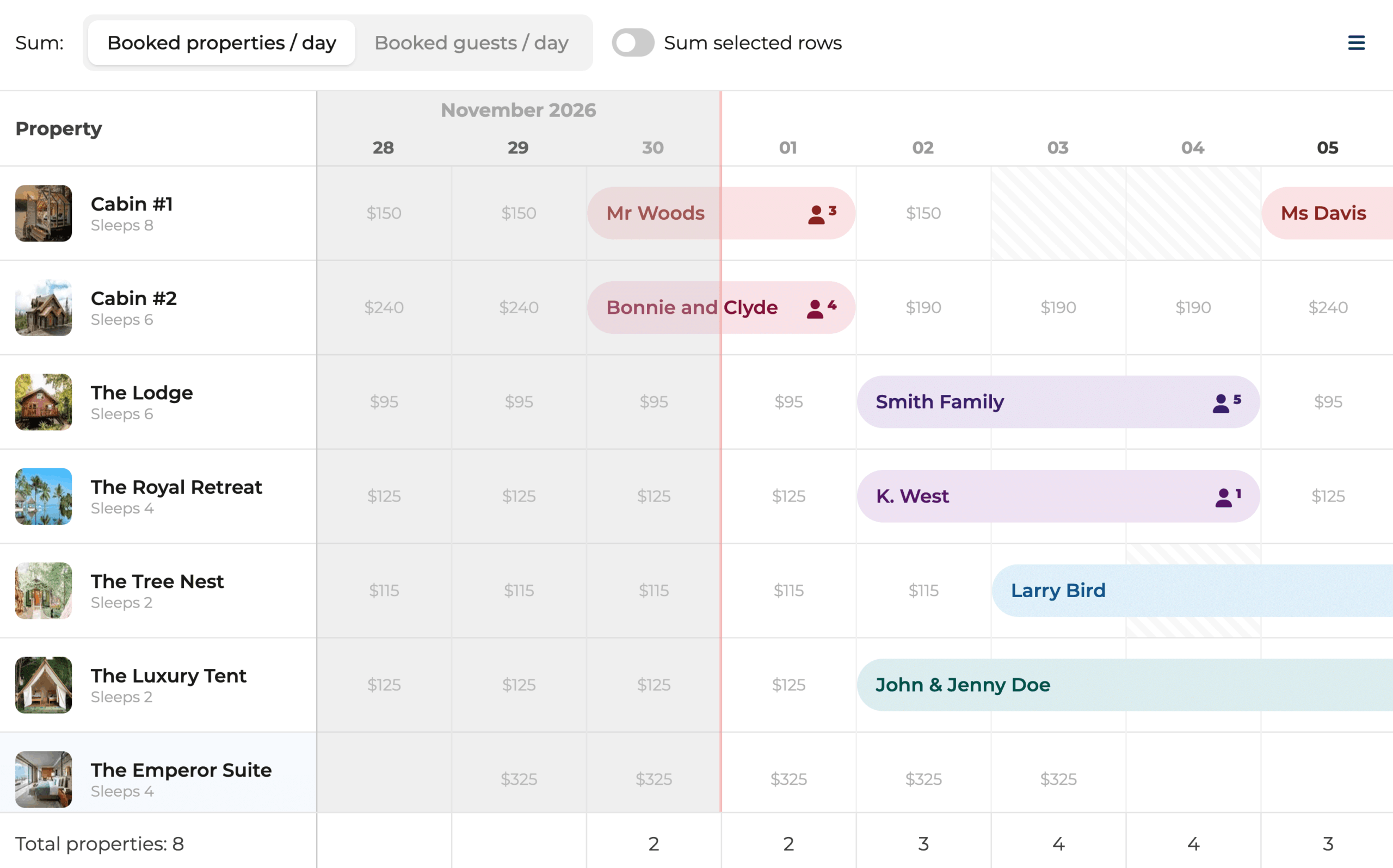This screenshot has height=868, width=1393.
Task: Switch to Booked guests / day
Action: point(471,42)
